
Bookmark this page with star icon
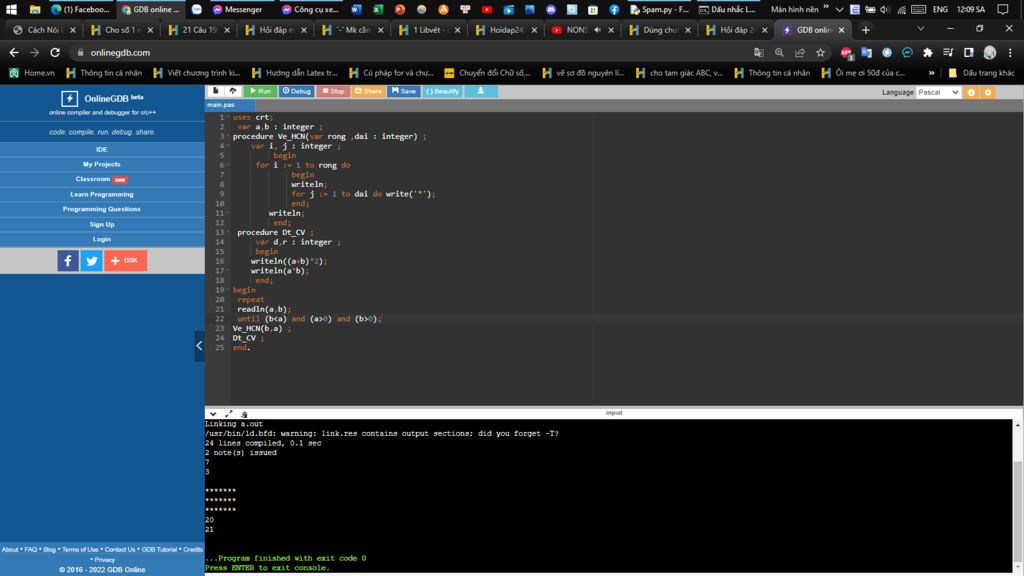[x=820, y=52]
